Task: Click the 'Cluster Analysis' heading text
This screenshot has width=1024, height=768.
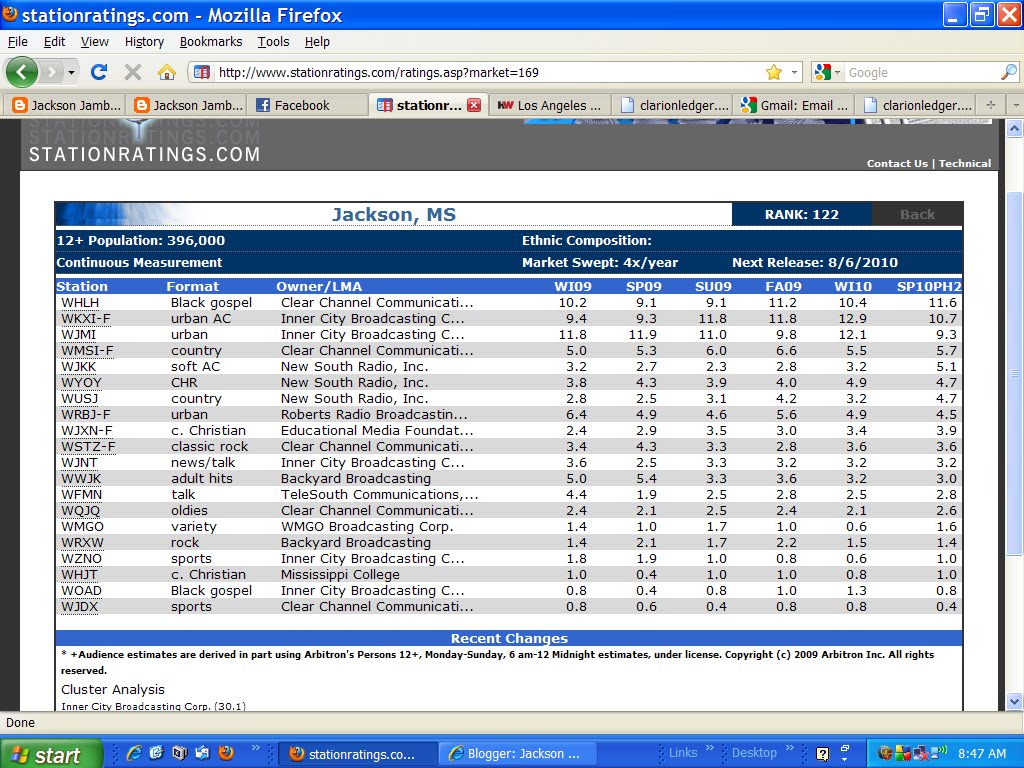Action: tap(113, 690)
